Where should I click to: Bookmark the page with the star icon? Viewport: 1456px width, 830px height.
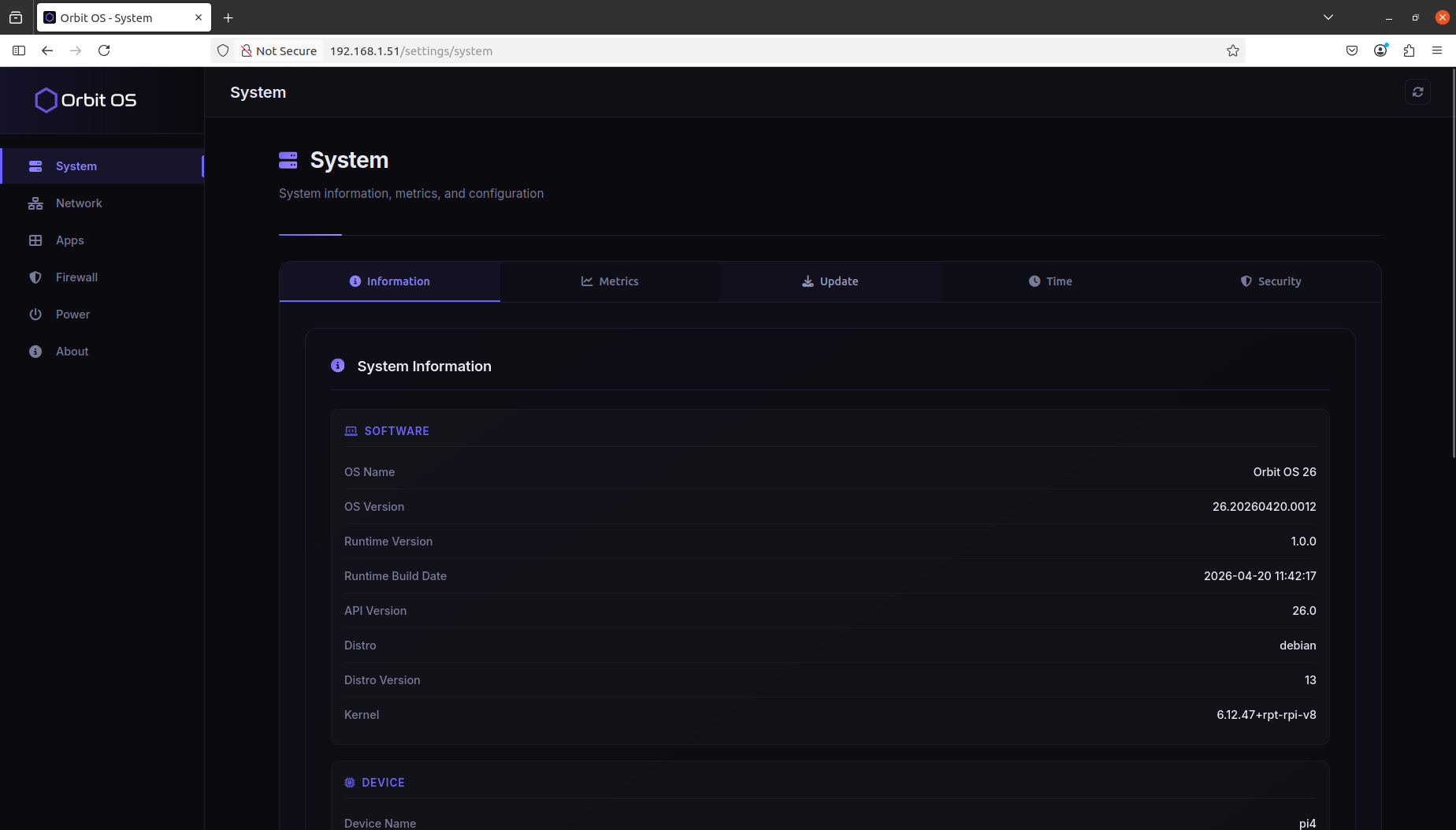tap(1232, 50)
